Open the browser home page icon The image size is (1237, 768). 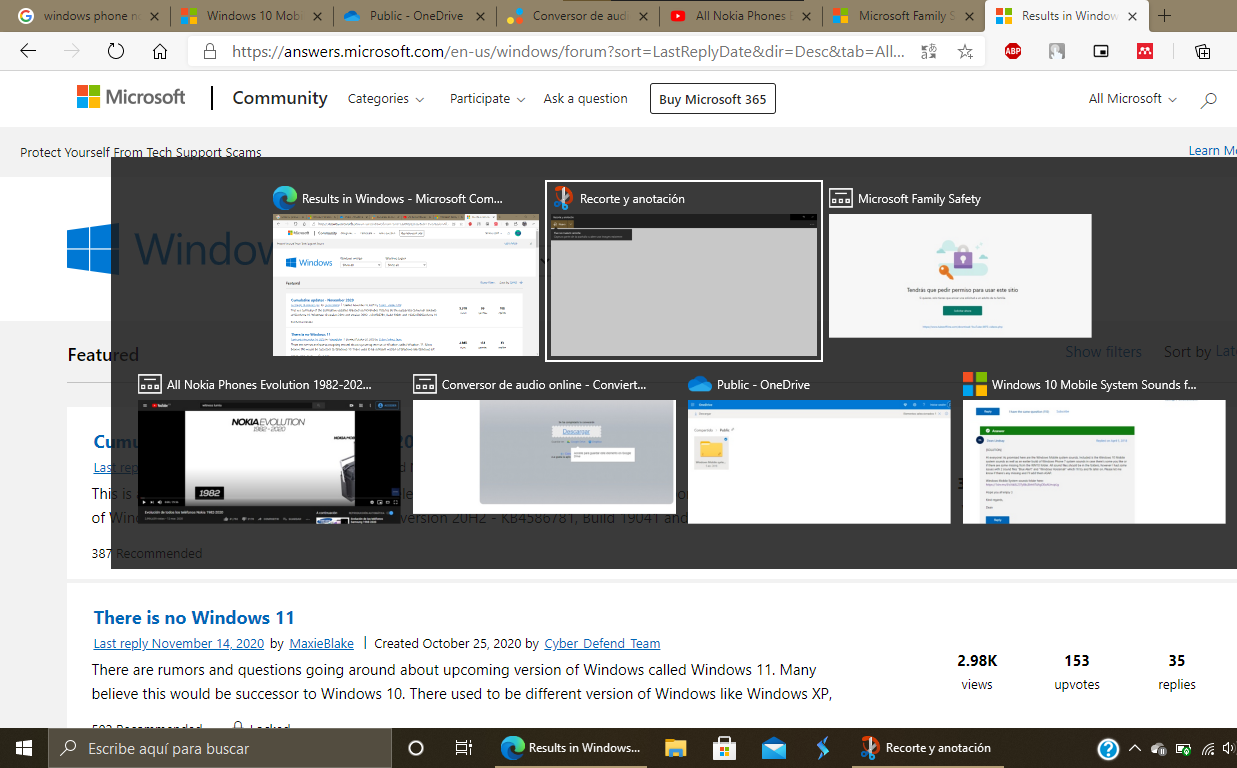pos(160,52)
